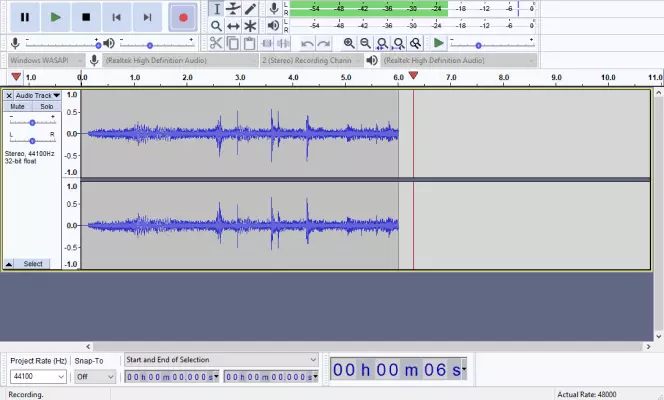Click the playback device speaker icon

(x=372, y=61)
